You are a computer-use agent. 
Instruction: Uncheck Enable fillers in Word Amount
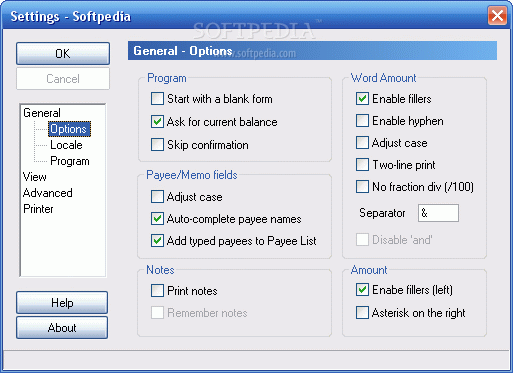click(x=362, y=99)
